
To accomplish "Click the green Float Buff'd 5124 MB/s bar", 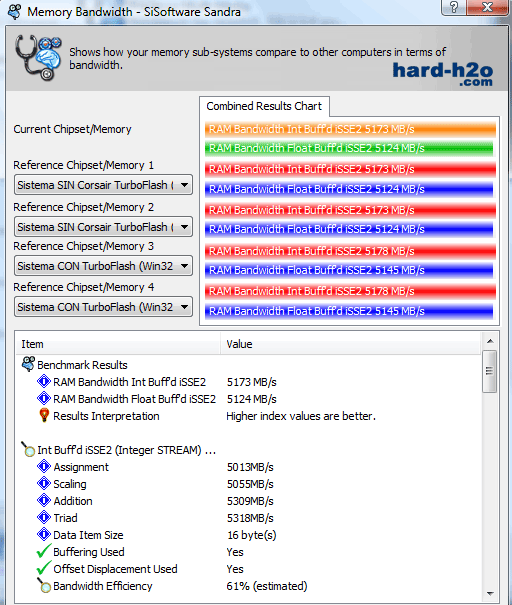I will tap(349, 148).
